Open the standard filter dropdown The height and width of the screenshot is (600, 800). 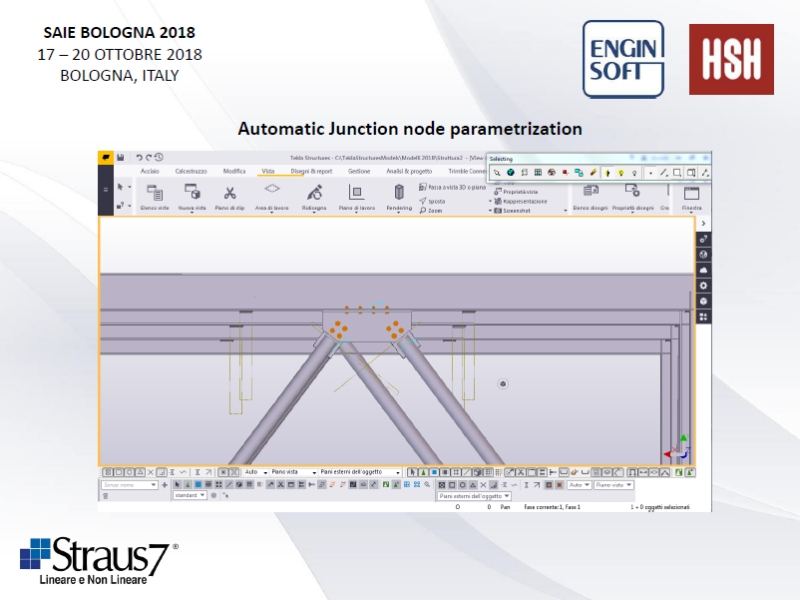(190, 495)
